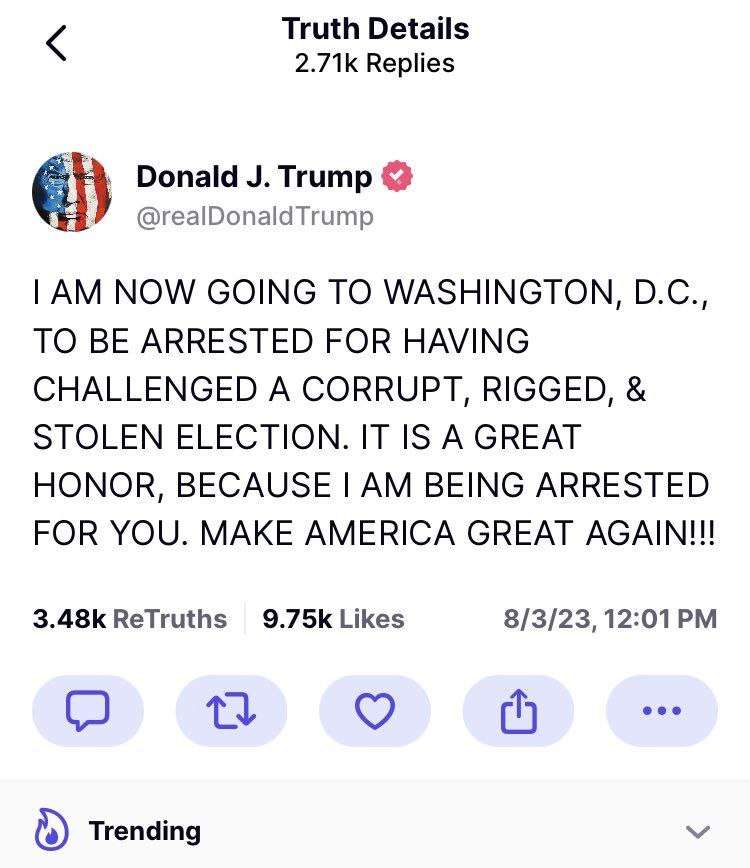Open the reply comment bubble icon
Image resolution: width=750 pixels, height=868 pixels.
coord(88,711)
